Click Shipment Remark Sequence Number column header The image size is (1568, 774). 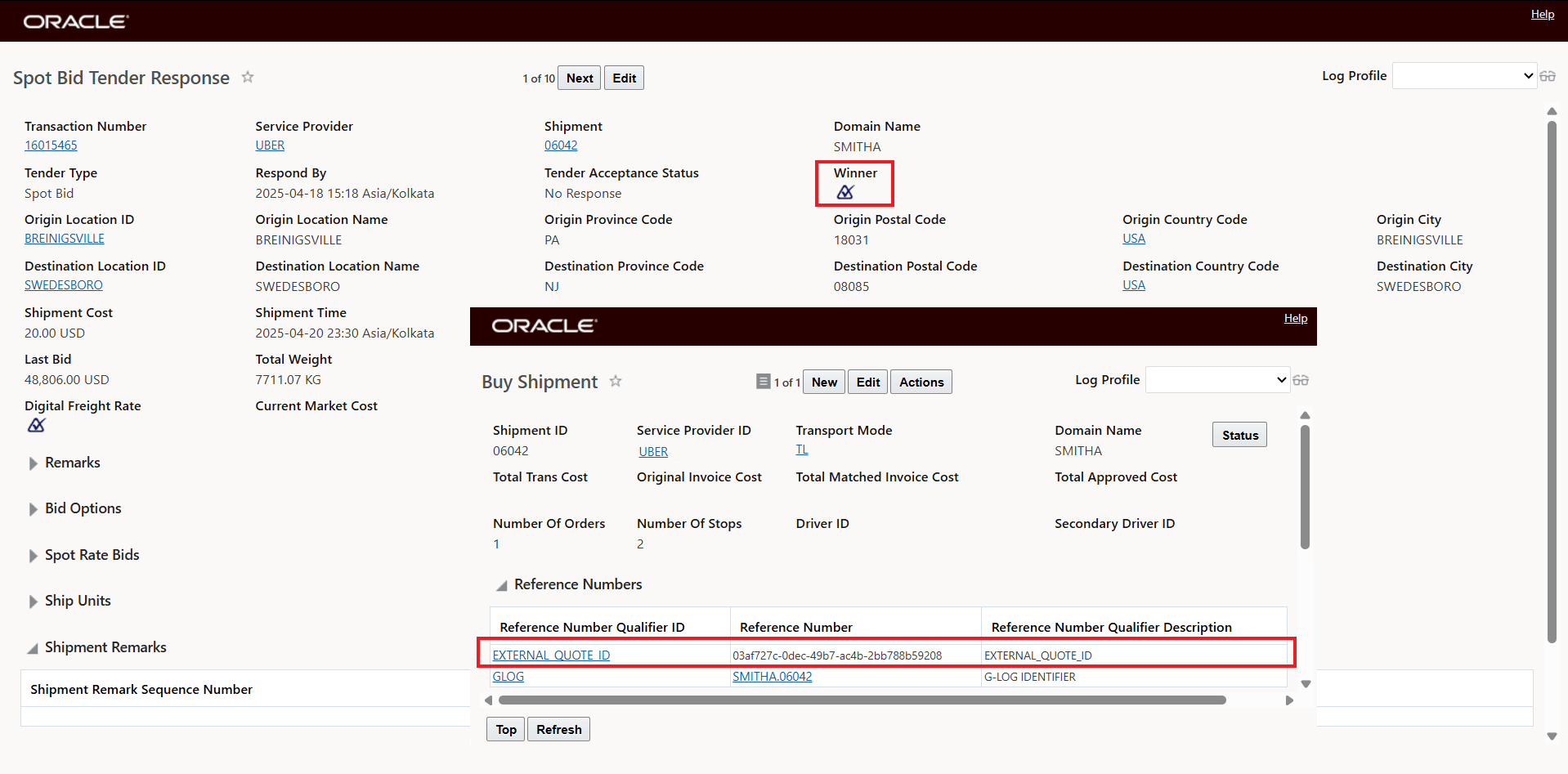click(x=141, y=689)
